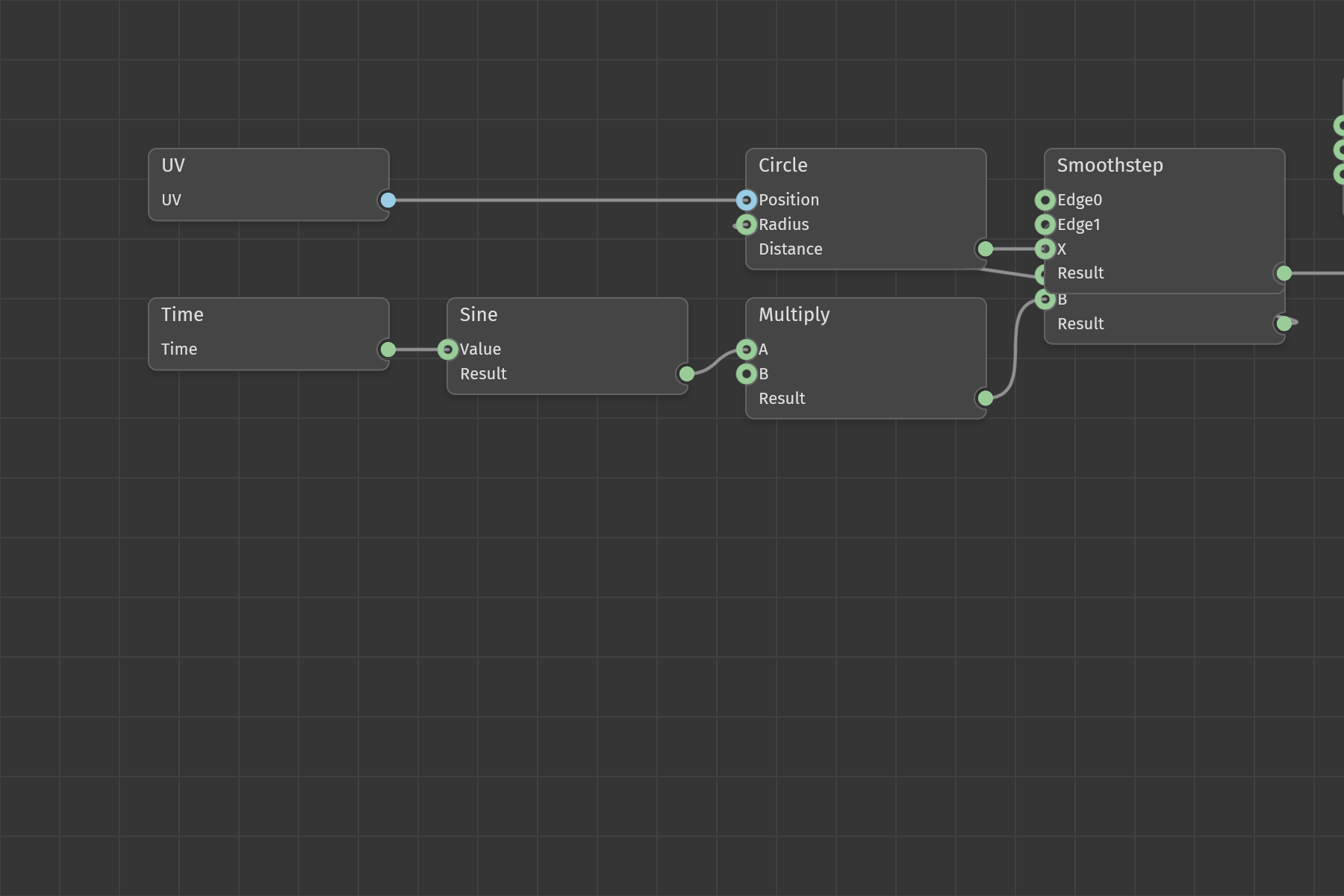Click the UV output port on UV node
This screenshot has width=1344, height=896.
(388, 200)
